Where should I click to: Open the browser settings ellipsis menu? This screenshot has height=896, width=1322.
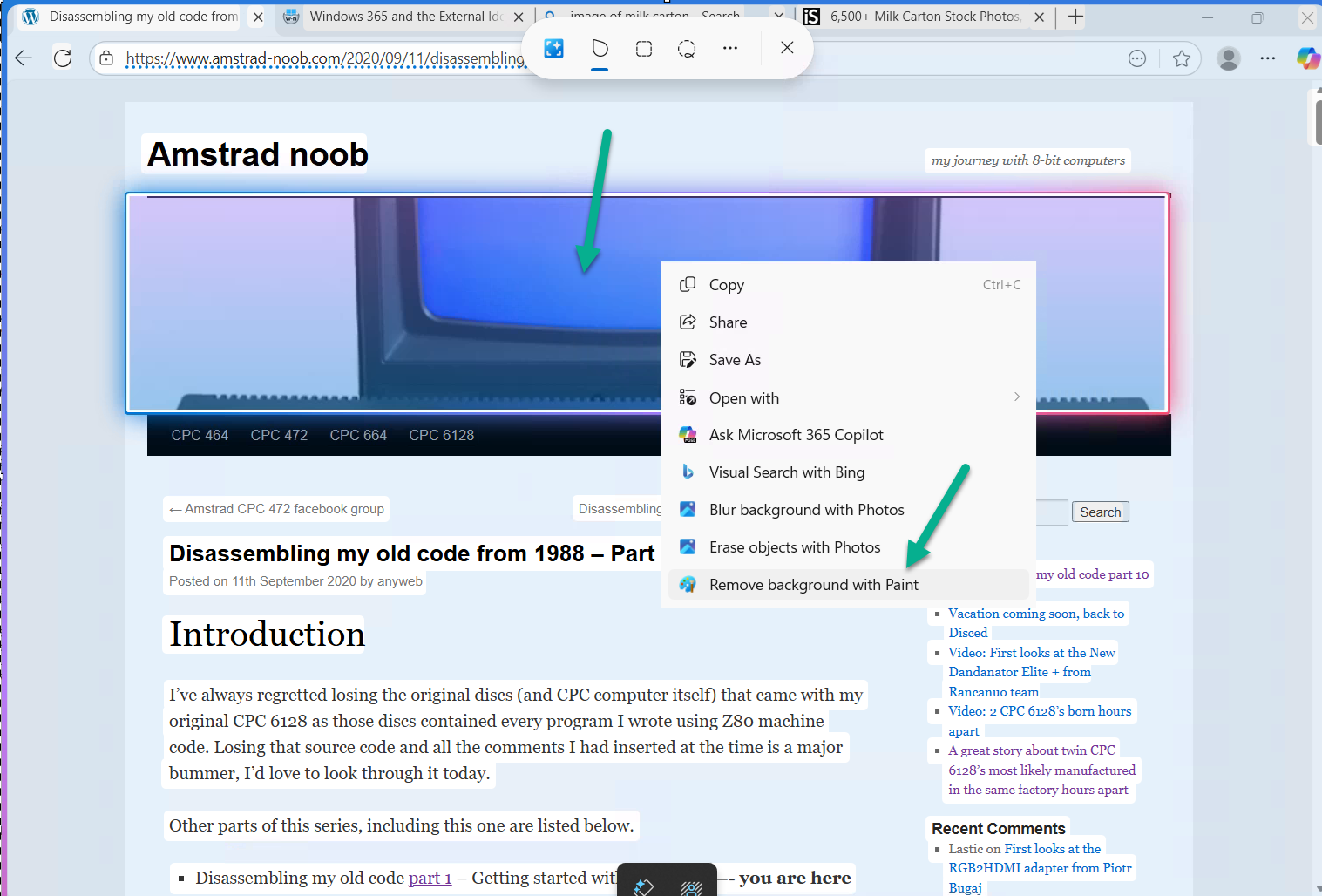coord(1267,58)
